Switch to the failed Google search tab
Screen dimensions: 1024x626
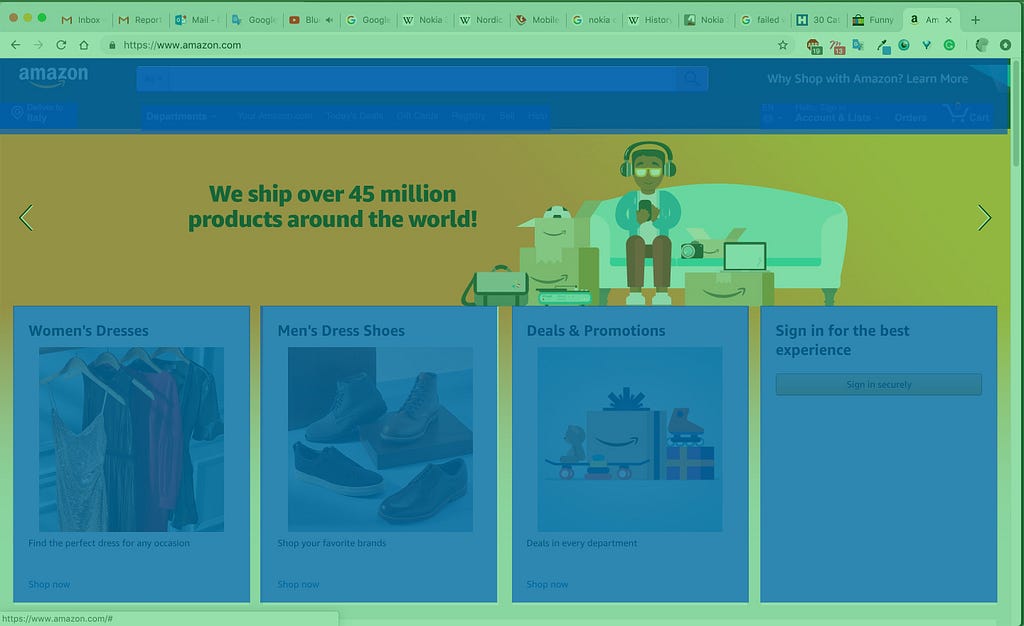[x=763, y=20]
